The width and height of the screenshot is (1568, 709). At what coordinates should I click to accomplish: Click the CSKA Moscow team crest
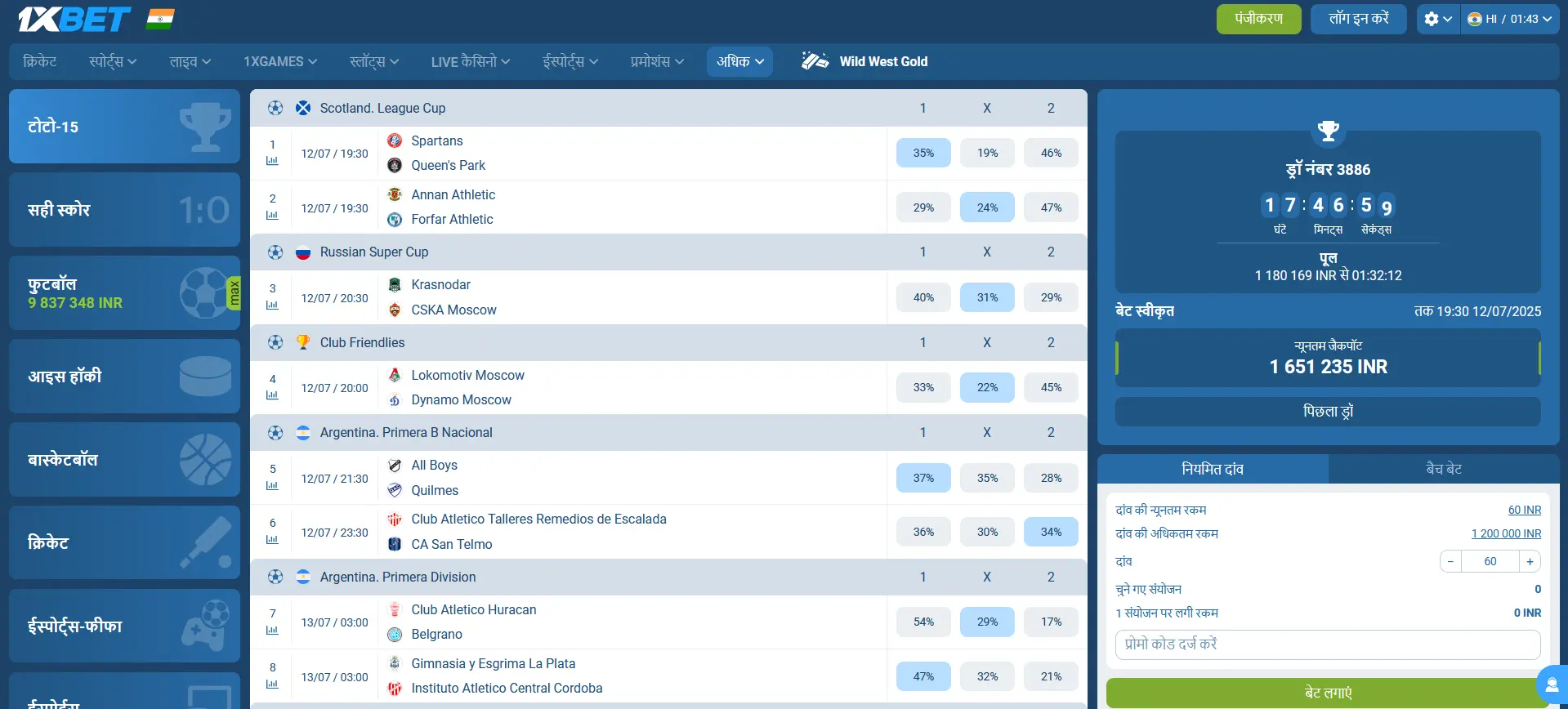click(395, 310)
